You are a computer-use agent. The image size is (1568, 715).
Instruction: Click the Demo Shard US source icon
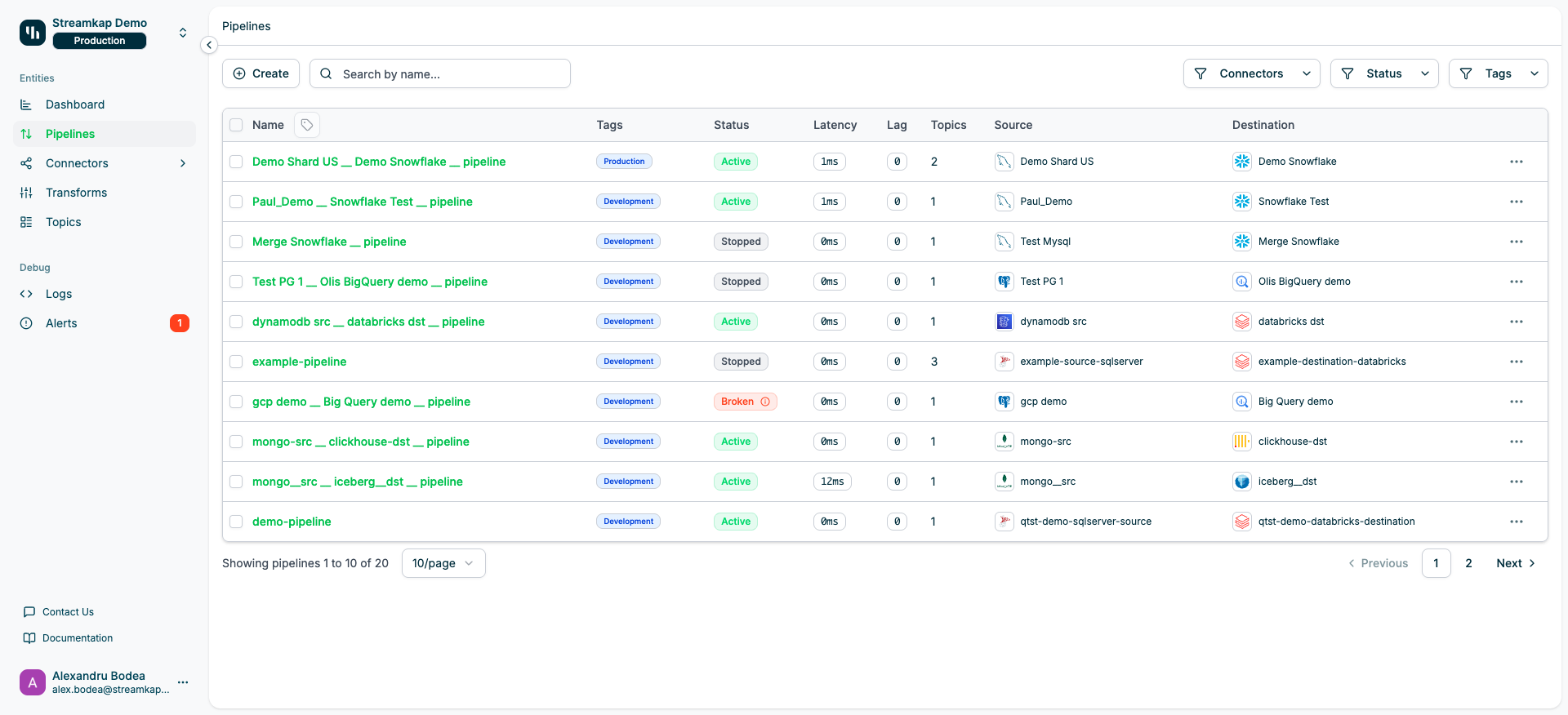point(1004,162)
